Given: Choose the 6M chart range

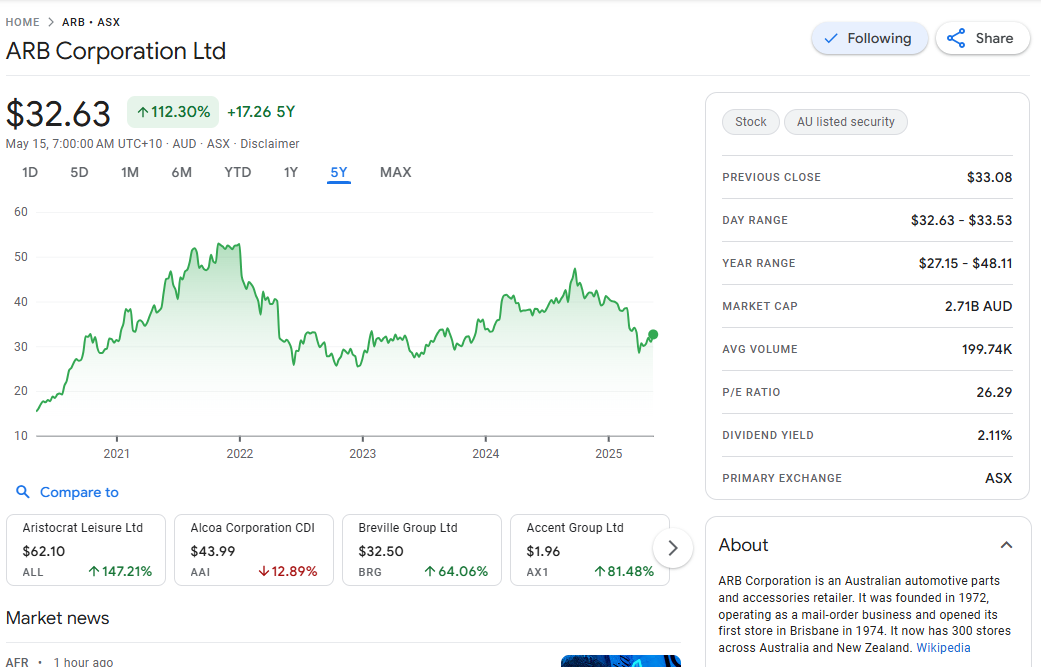Looking at the screenshot, I should (x=181, y=172).
